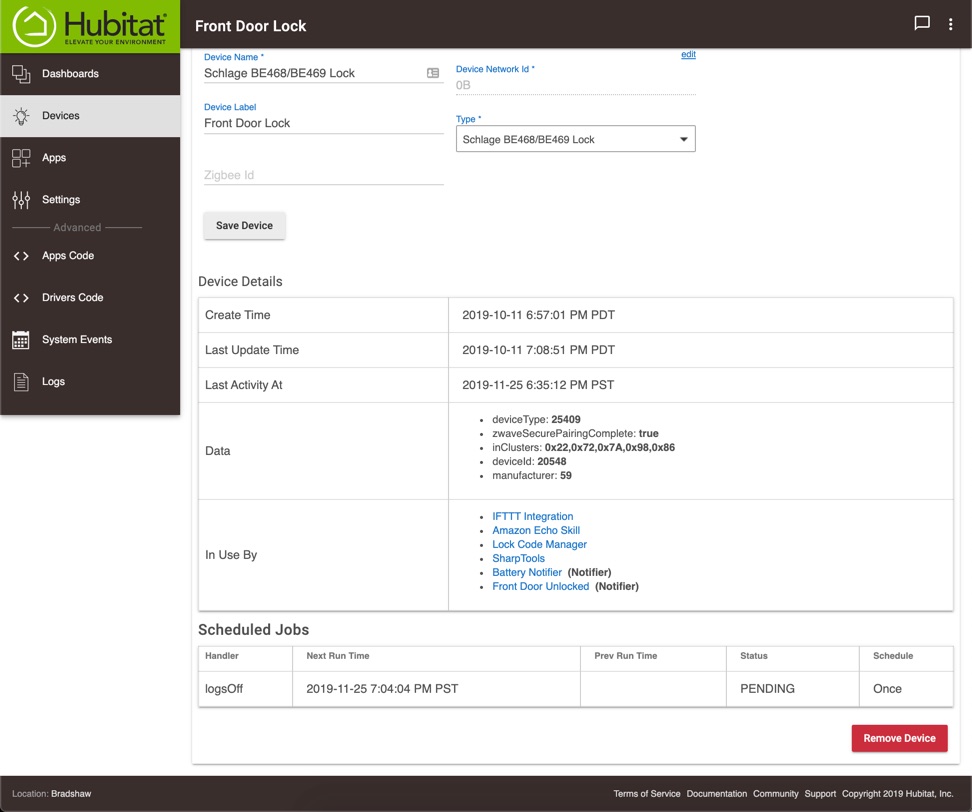The image size is (972, 812).
Task: Open Settings from the sidebar
Action: (90, 200)
